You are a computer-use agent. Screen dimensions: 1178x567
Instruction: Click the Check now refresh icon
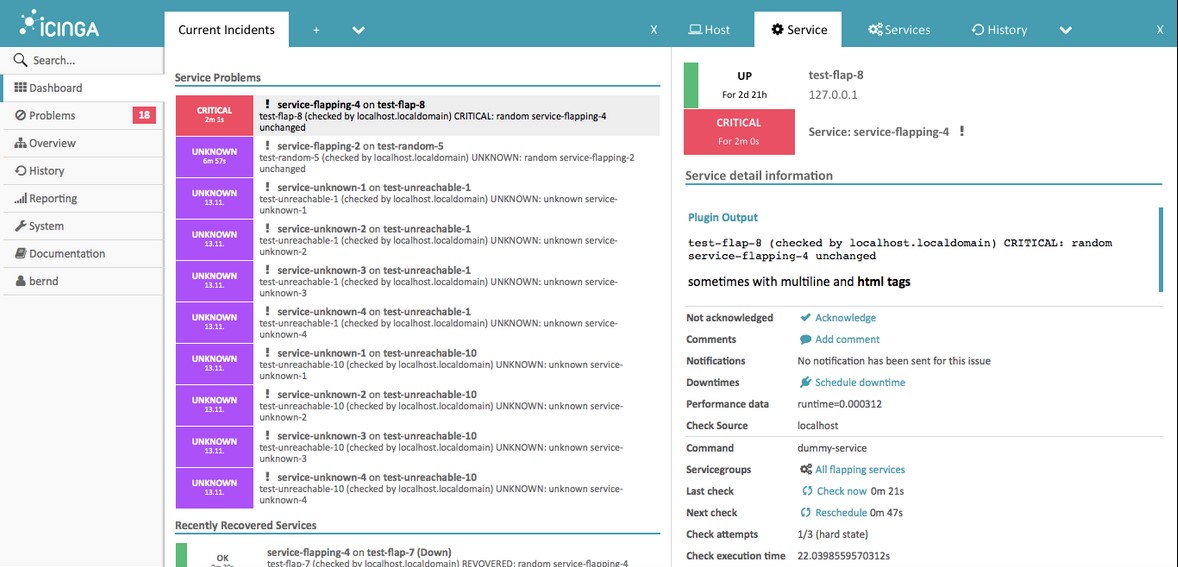808,491
